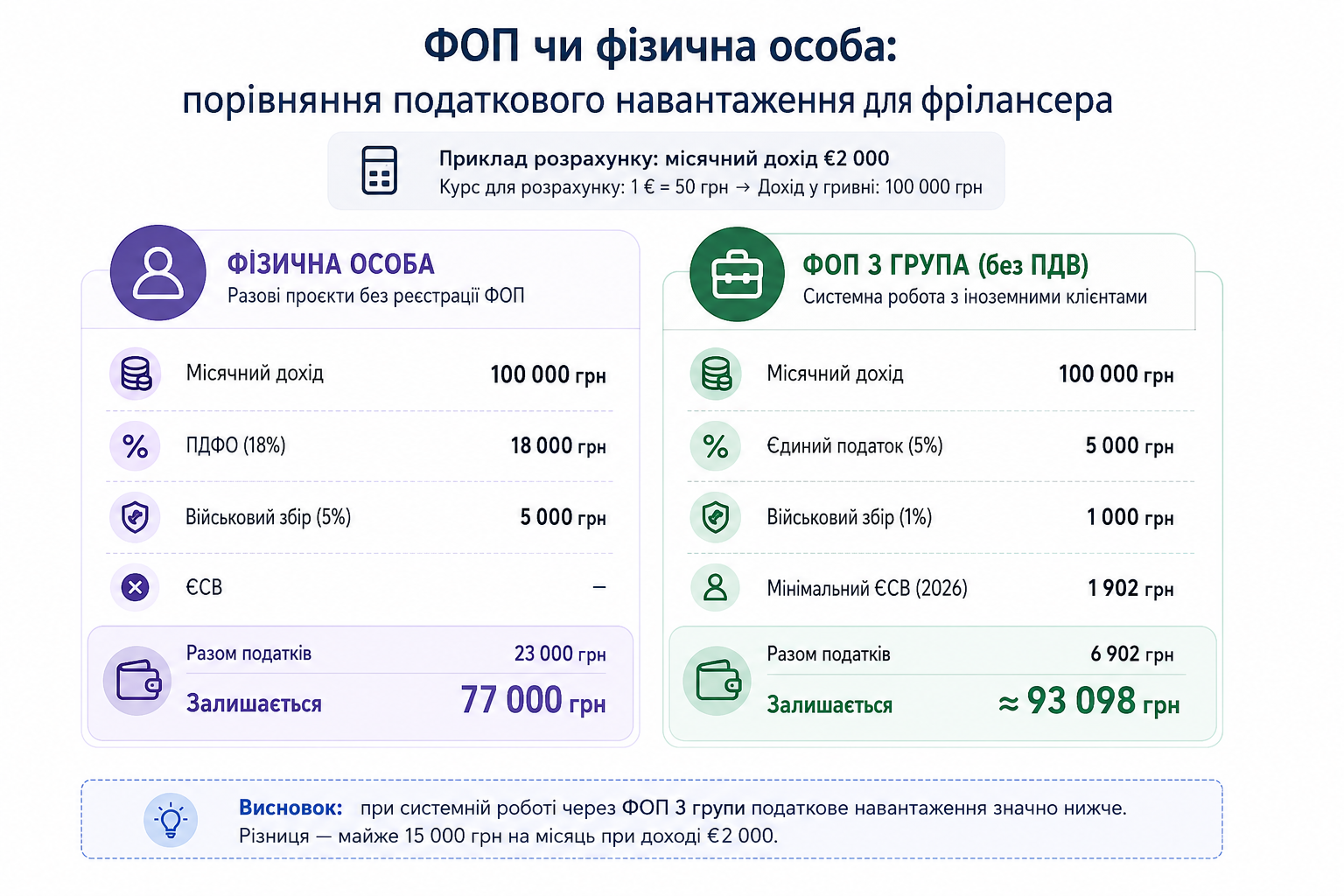This screenshot has width=1344, height=896.
Task: Click the X circle icon next to ЄСВ
Action: 136,587
